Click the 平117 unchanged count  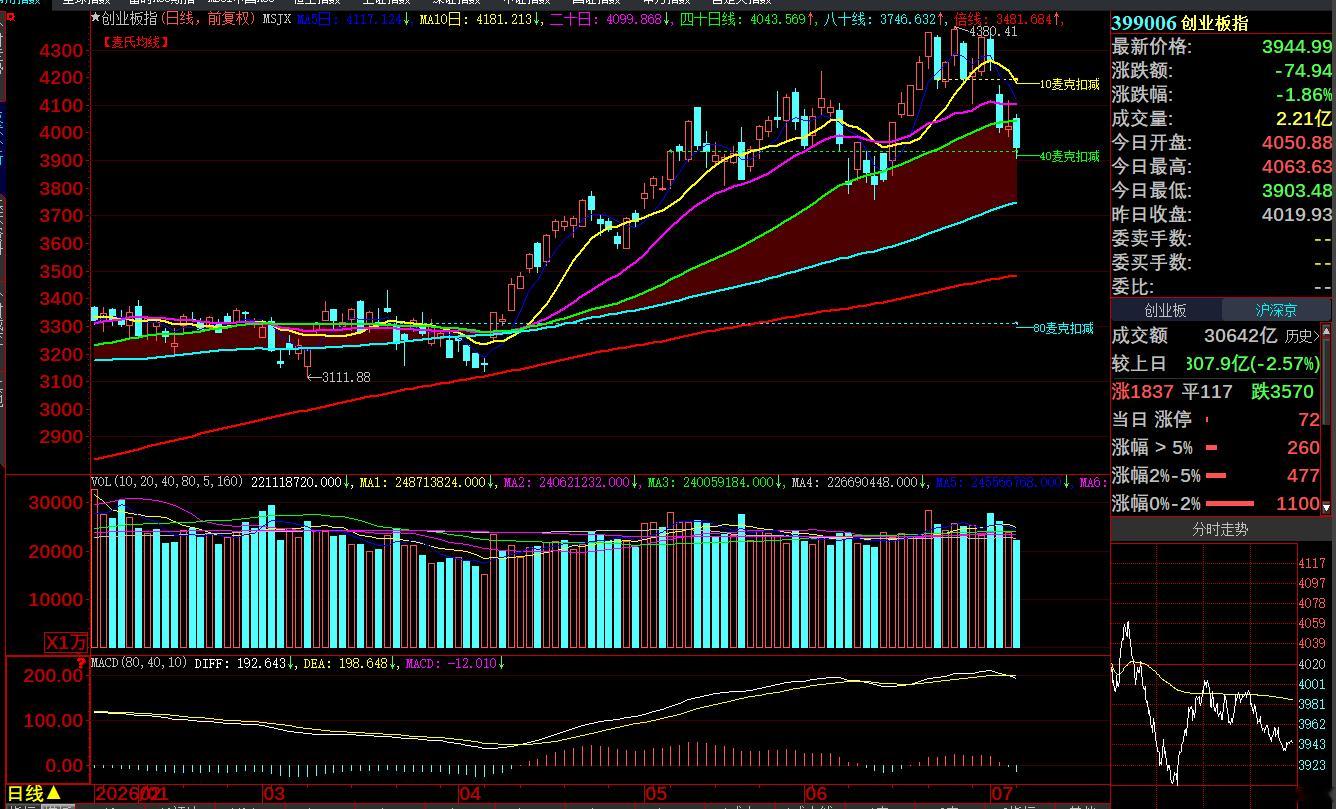click(x=1207, y=392)
